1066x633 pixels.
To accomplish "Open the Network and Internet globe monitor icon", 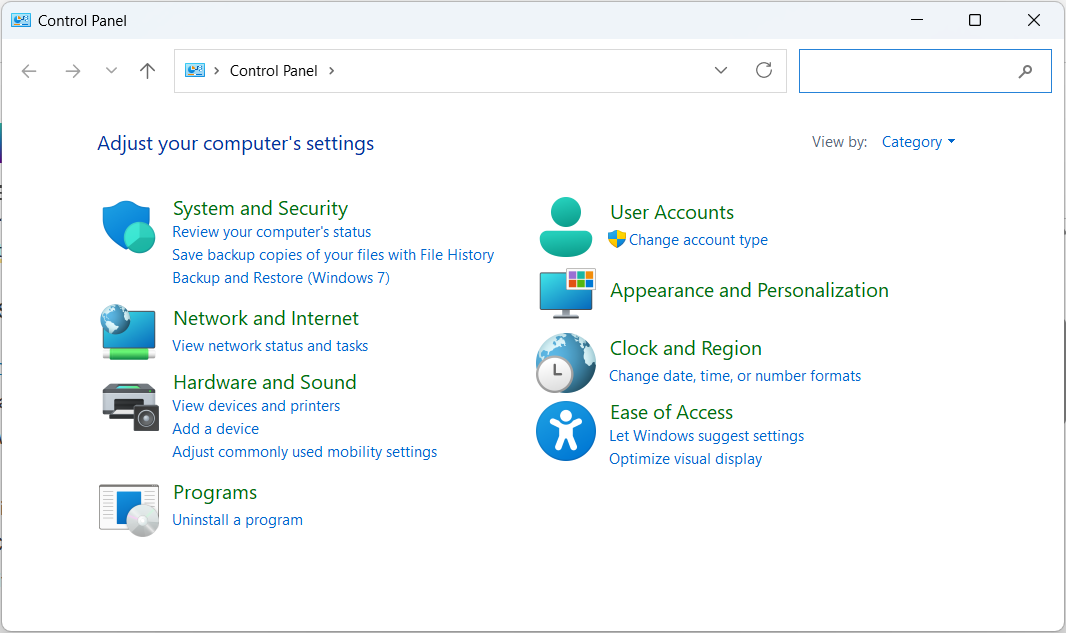I will (128, 332).
